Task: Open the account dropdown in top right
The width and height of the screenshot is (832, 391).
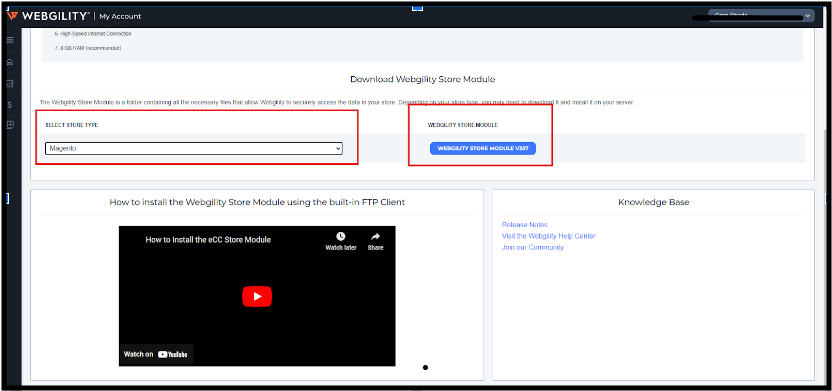Action: (x=760, y=16)
